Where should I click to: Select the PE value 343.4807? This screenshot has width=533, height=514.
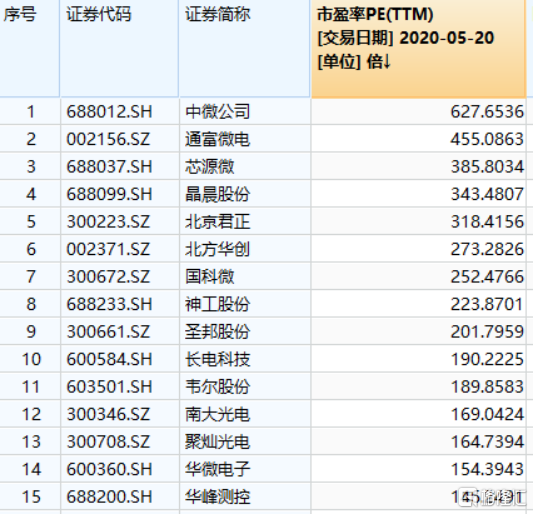[x=487, y=194]
